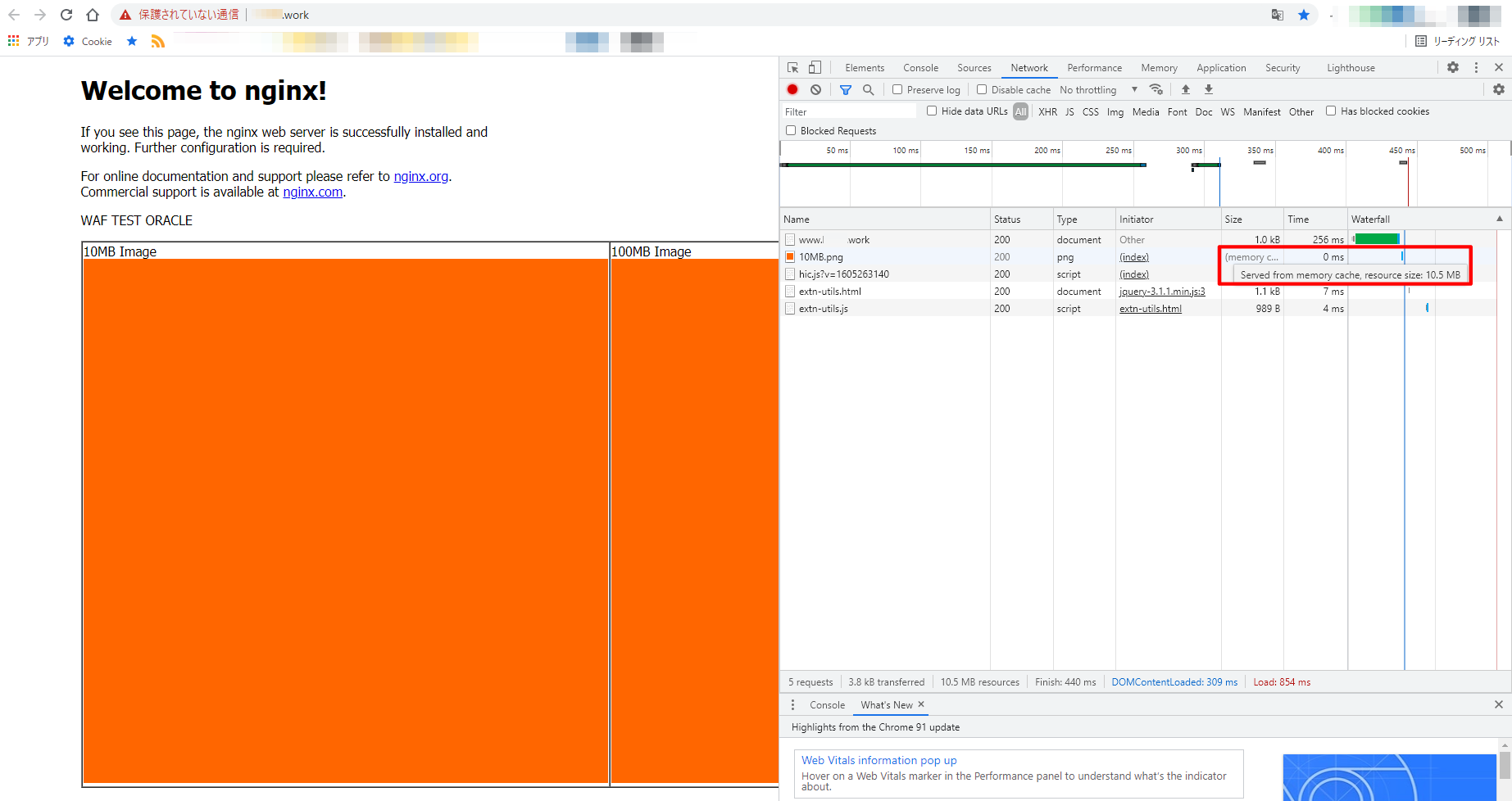This screenshot has height=801, width=1512.
Task: Filter requests by Img
Action: pos(1115,111)
